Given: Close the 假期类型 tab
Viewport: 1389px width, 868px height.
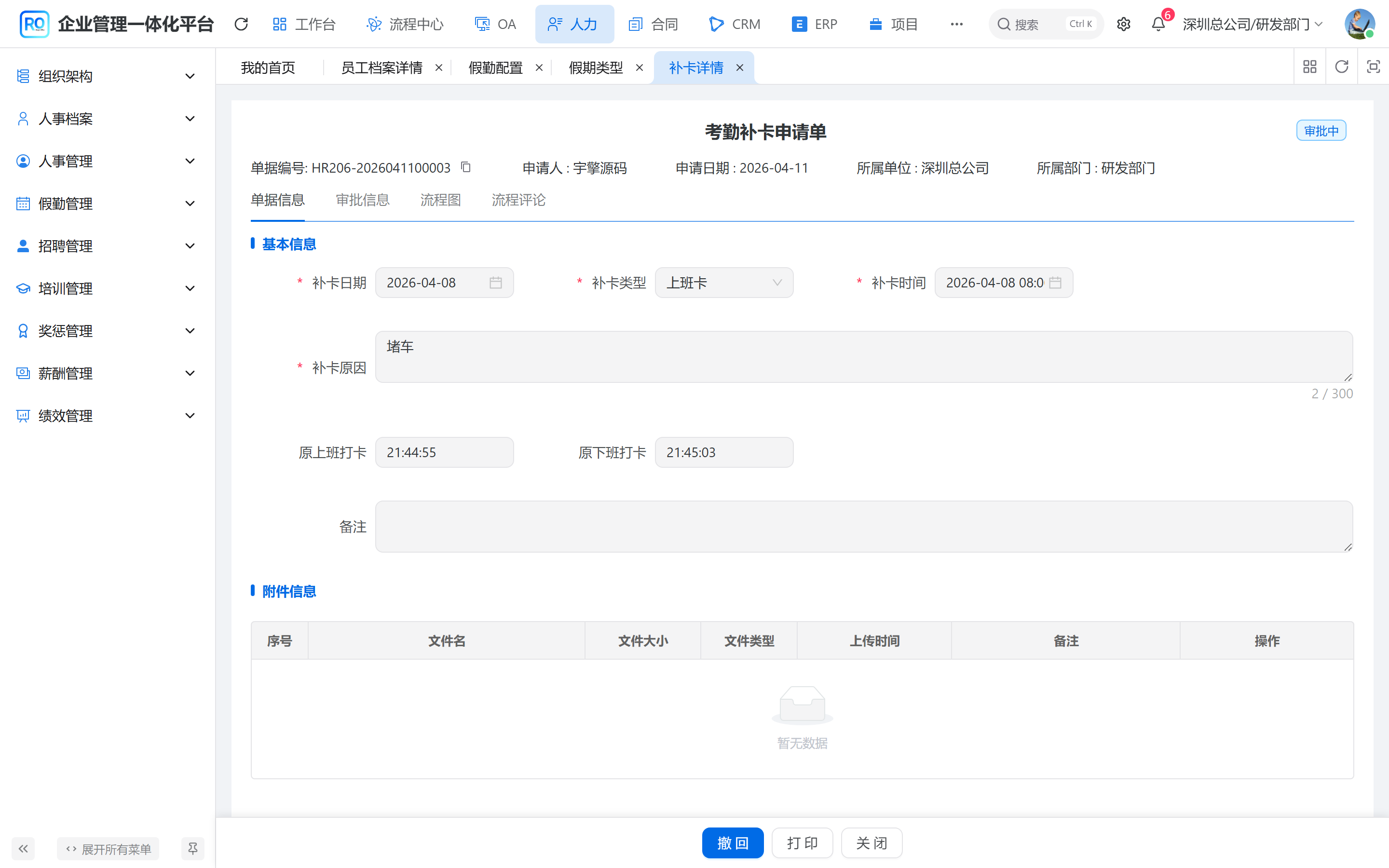Looking at the screenshot, I should [640, 68].
